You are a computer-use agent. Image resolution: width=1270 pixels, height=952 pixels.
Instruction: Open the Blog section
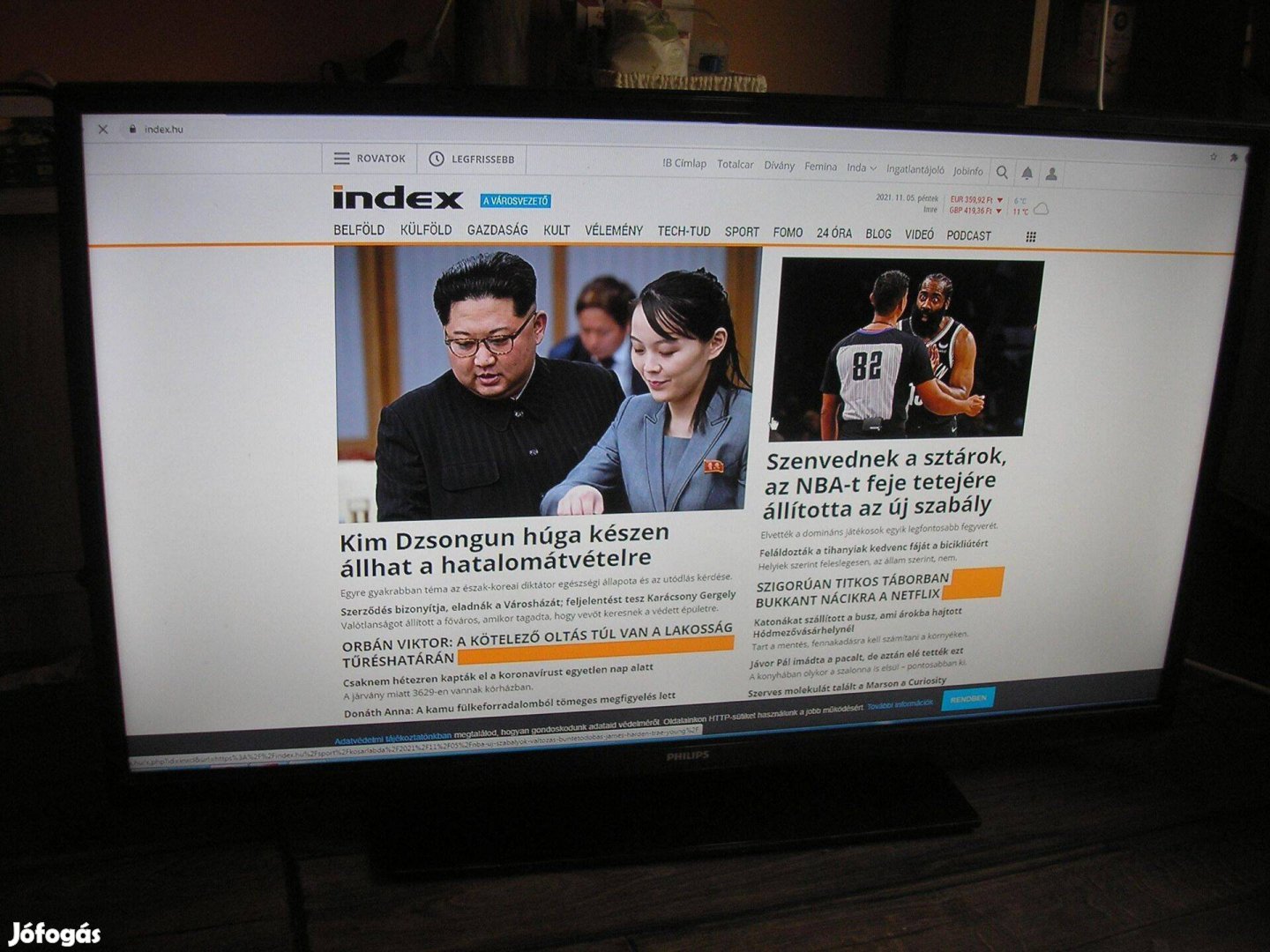pyautogui.click(x=878, y=234)
